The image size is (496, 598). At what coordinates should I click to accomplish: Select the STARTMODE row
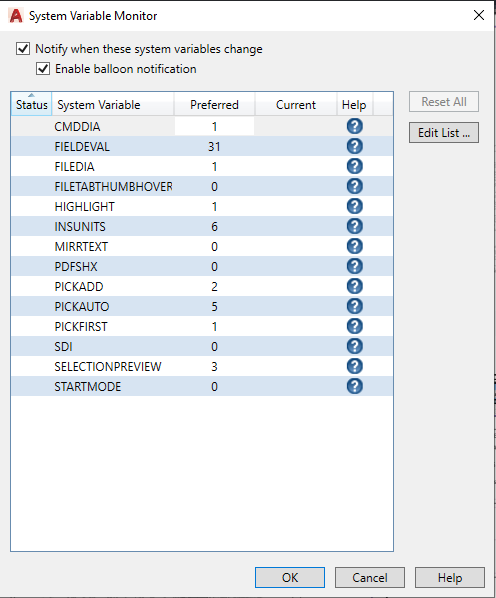[202, 386]
